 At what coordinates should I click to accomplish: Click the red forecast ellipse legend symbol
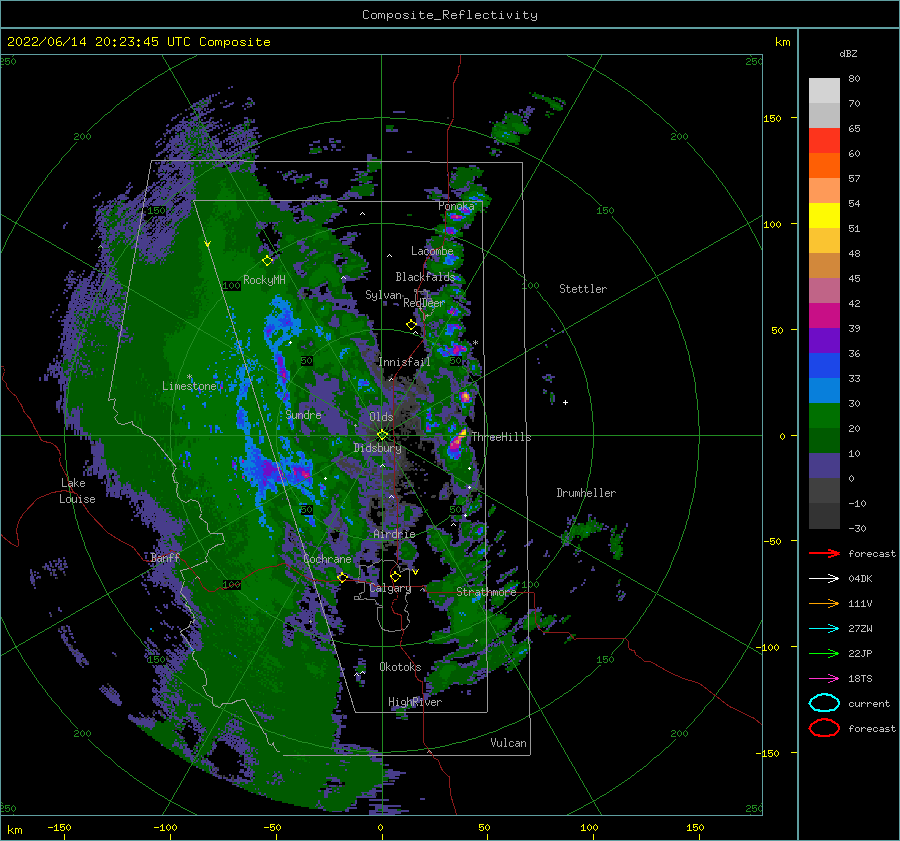click(824, 728)
